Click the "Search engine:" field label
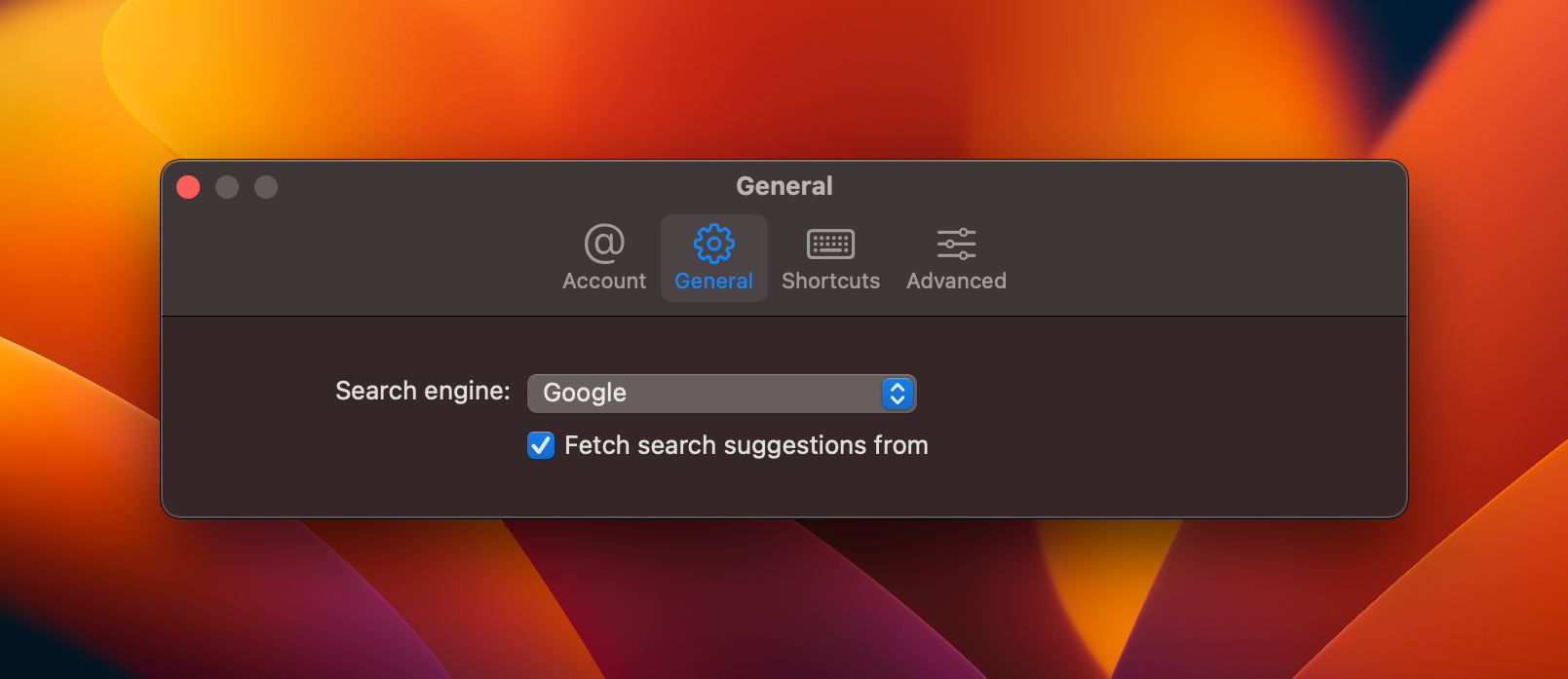 [422, 391]
